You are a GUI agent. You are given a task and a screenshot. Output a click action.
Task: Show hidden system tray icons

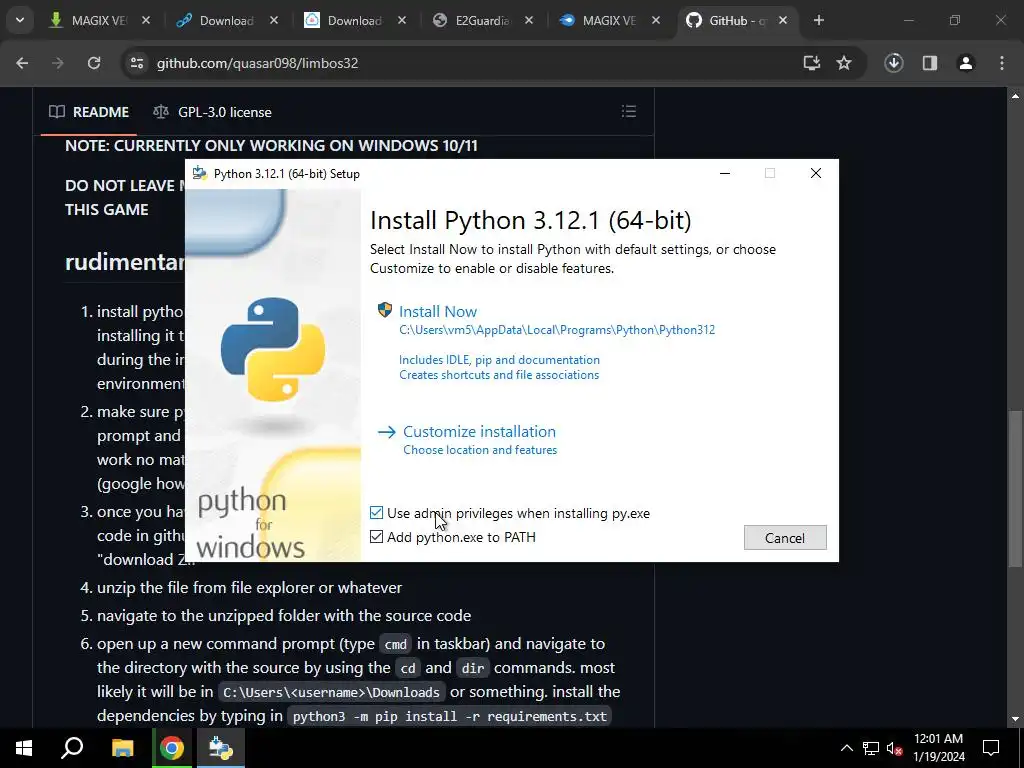(x=846, y=748)
